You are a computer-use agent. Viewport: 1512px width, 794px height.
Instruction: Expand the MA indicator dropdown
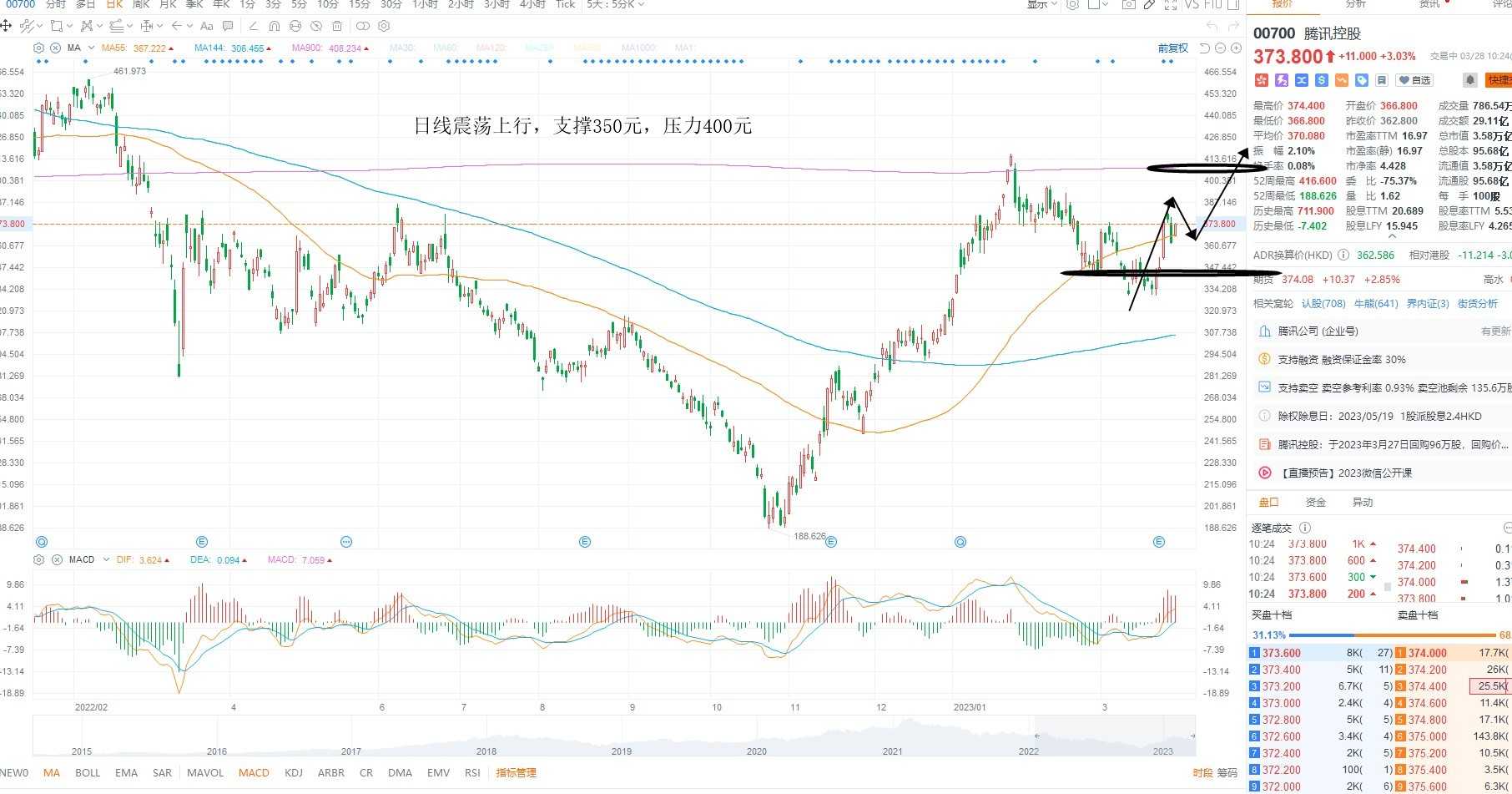click(92, 48)
